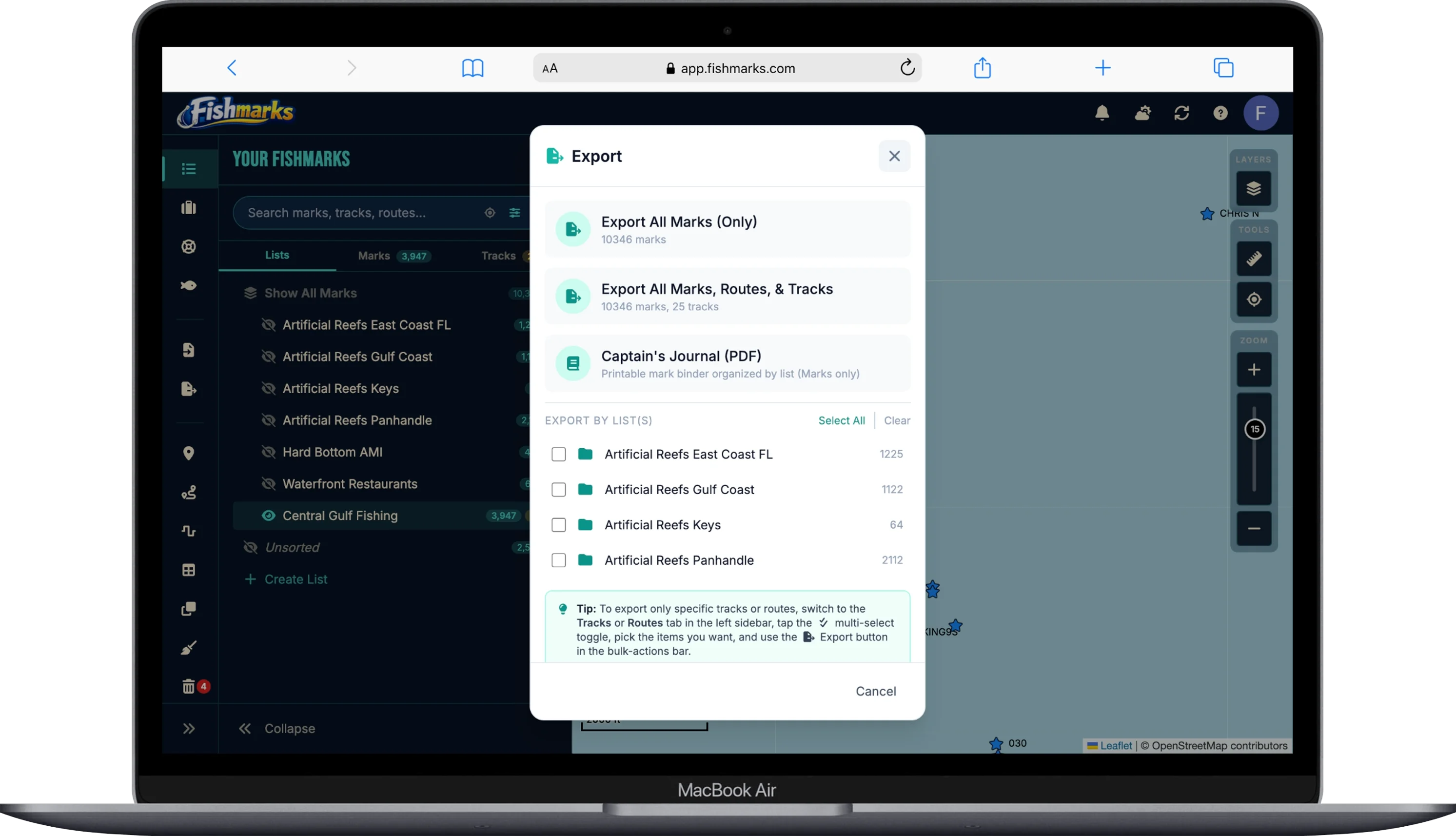Click Safari reader AA button
This screenshot has height=836, width=1456.
coord(549,68)
